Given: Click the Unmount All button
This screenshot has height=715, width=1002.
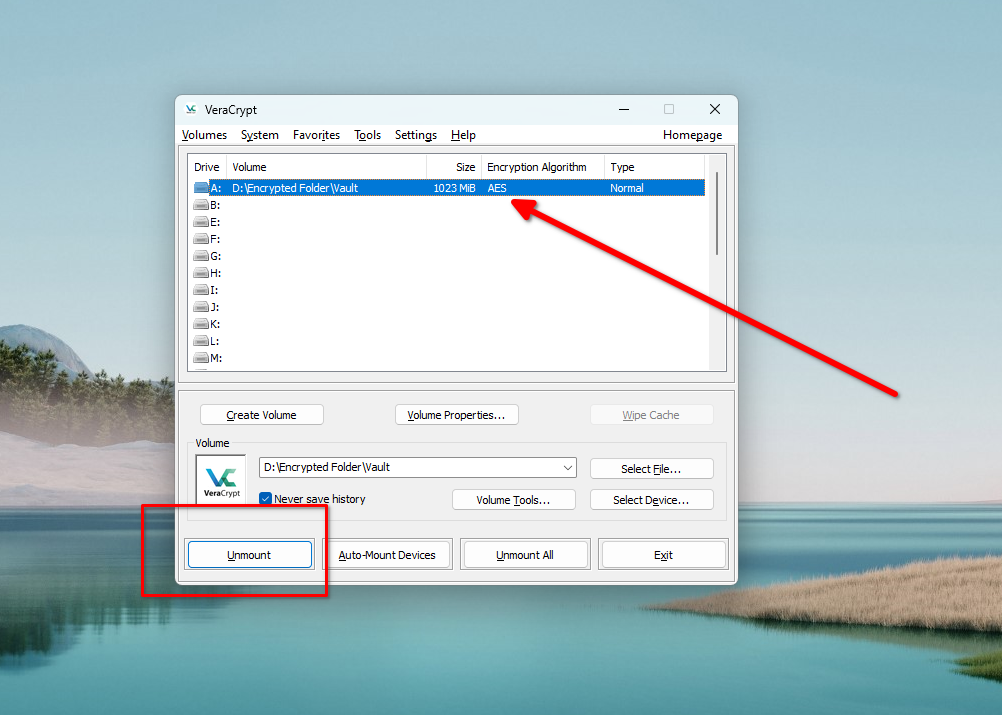Looking at the screenshot, I should pyautogui.click(x=525, y=555).
